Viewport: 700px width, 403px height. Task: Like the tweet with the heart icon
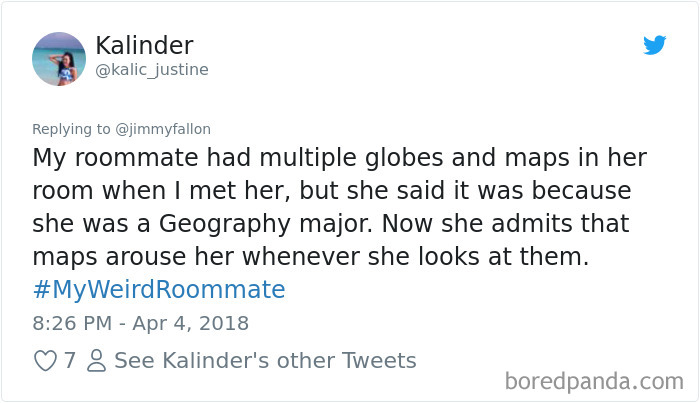tap(45, 361)
